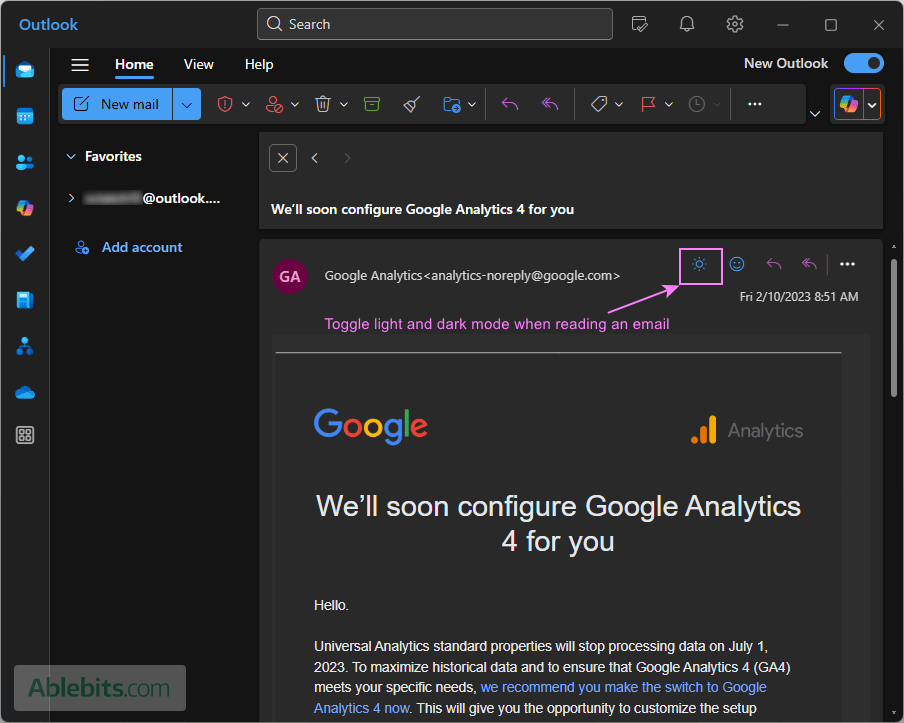Click the sender Google Analytics name
Image resolution: width=904 pixels, height=723 pixels.
tap(373, 276)
